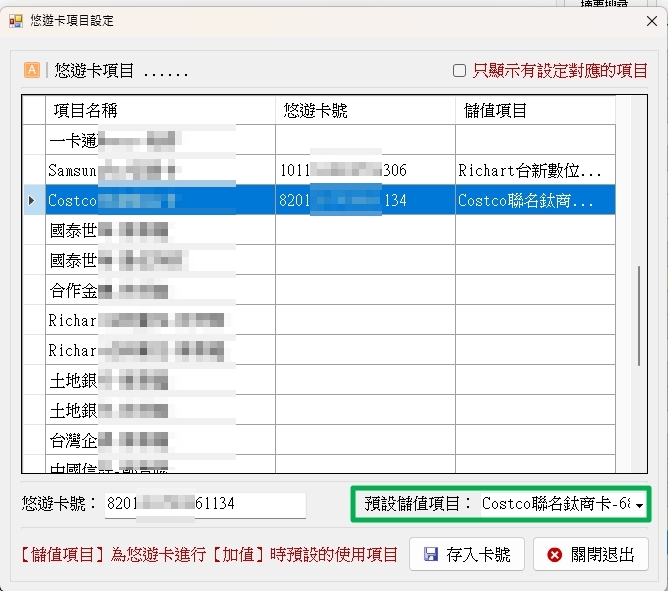The image size is (668, 591).
Task: Close the 悠遊卡項目設定 dialog
Action: pos(652,21)
